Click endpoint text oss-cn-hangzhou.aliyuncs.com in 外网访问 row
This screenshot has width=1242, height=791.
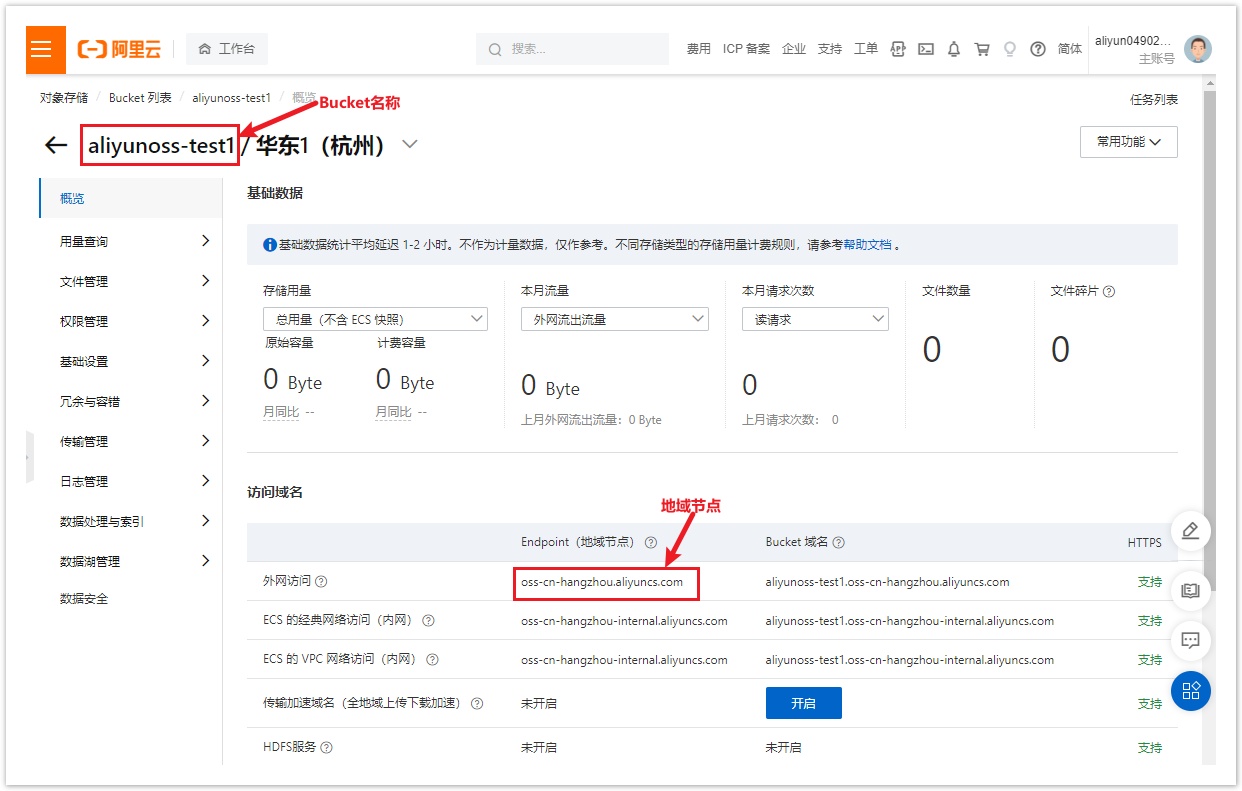[x=602, y=582]
